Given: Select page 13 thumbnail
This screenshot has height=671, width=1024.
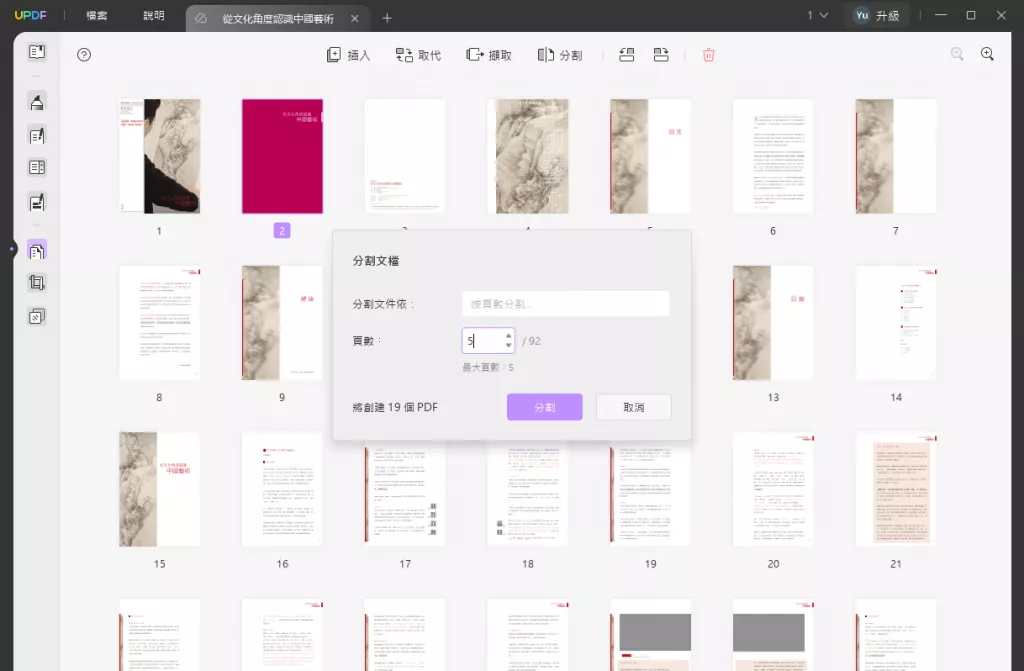Looking at the screenshot, I should tap(773, 323).
